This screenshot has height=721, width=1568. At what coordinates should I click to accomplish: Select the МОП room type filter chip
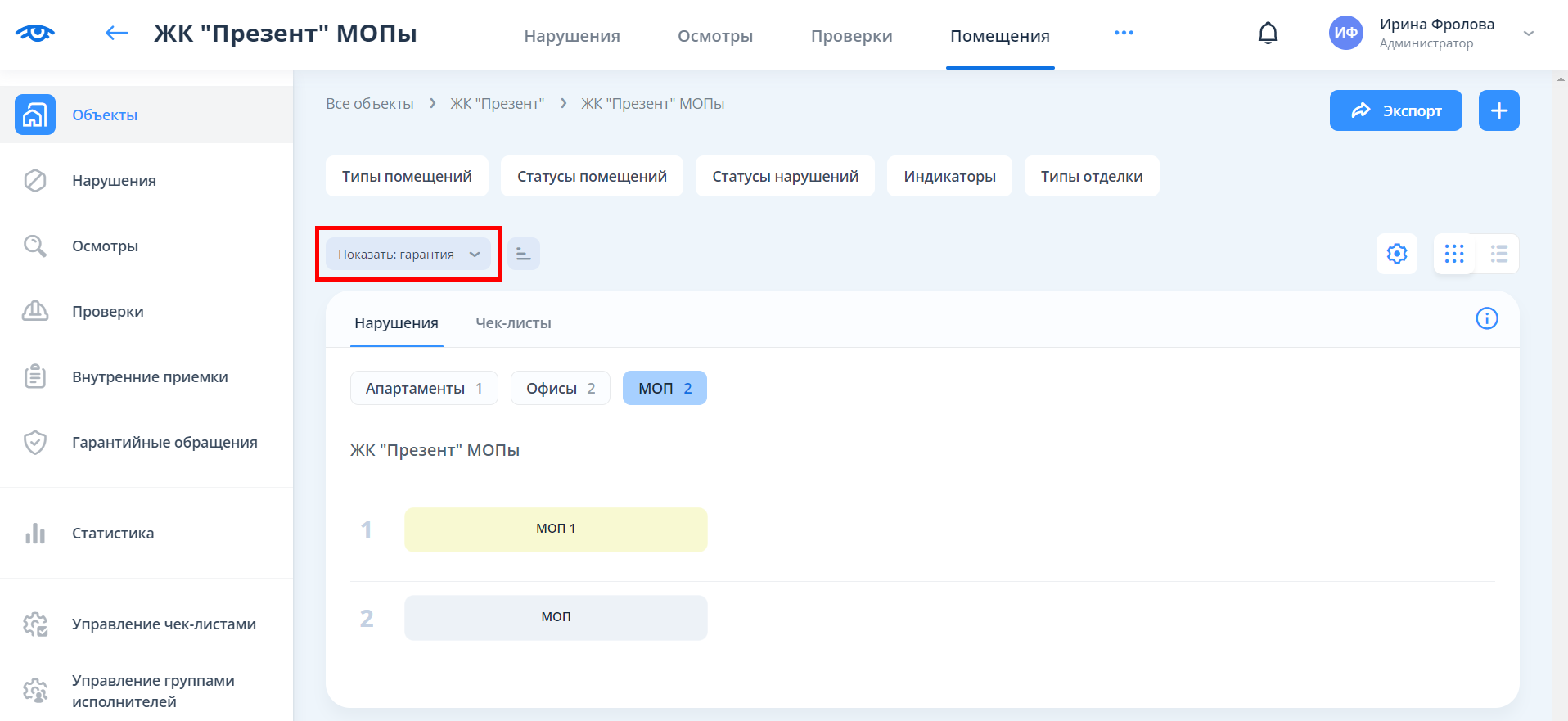click(x=665, y=388)
